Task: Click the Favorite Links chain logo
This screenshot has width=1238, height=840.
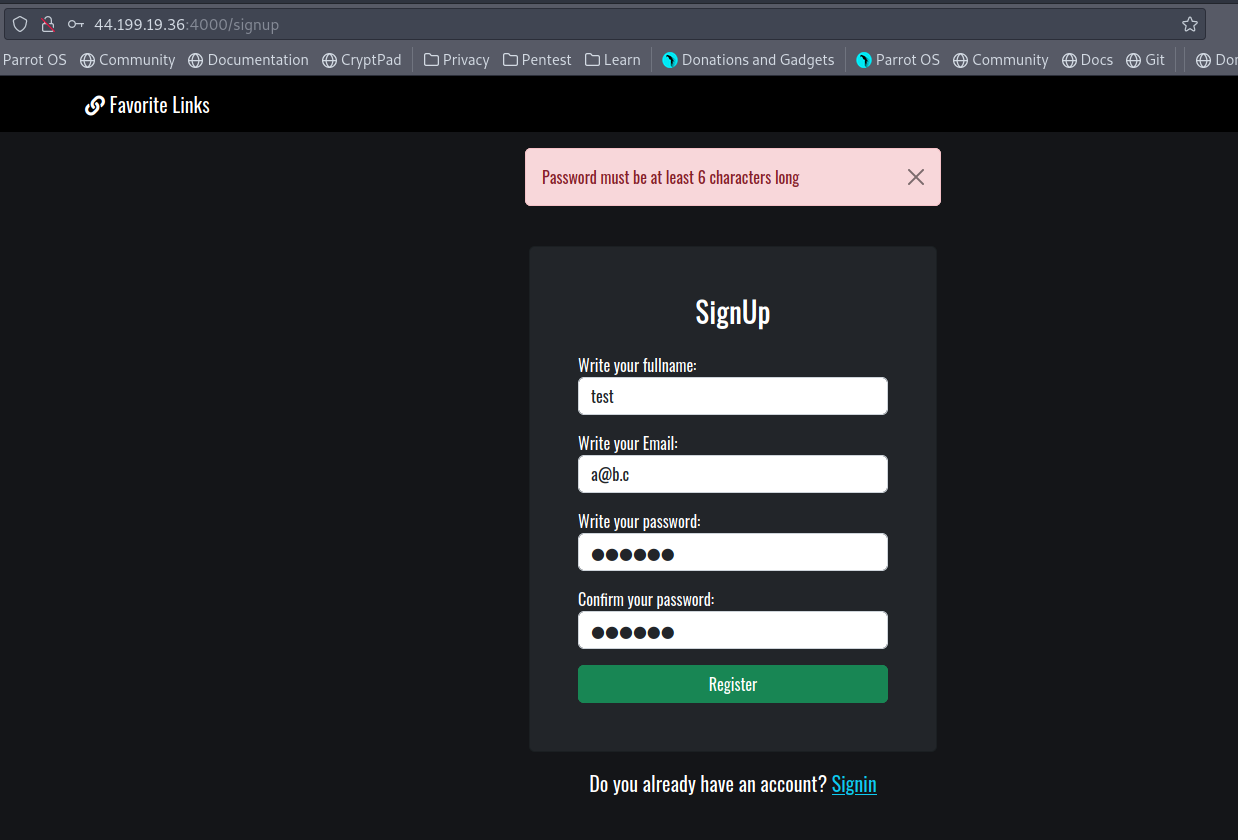Action: point(95,106)
